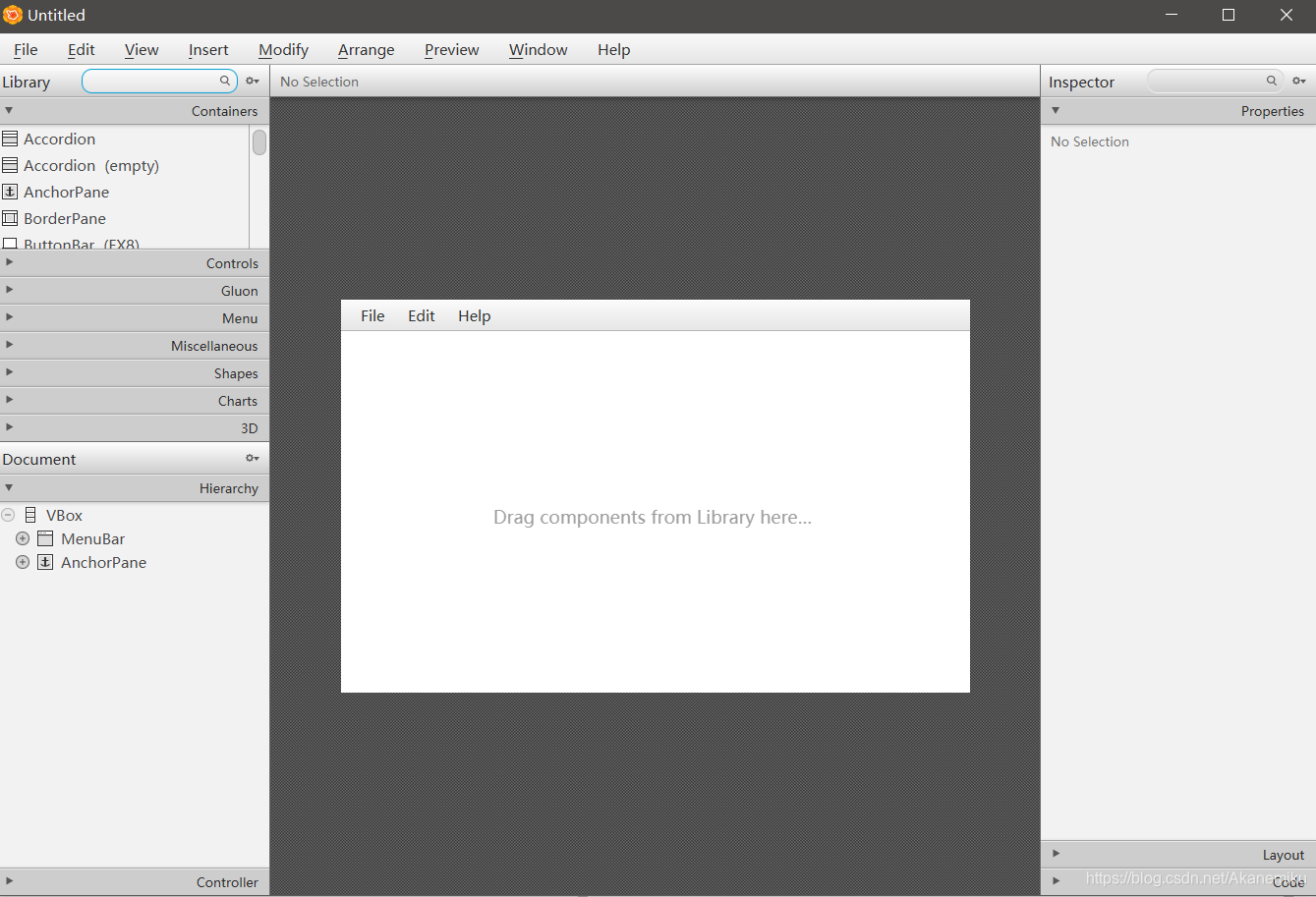The image size is (1316, 897).
Task: Open the Insert menu
Action: 208,49
